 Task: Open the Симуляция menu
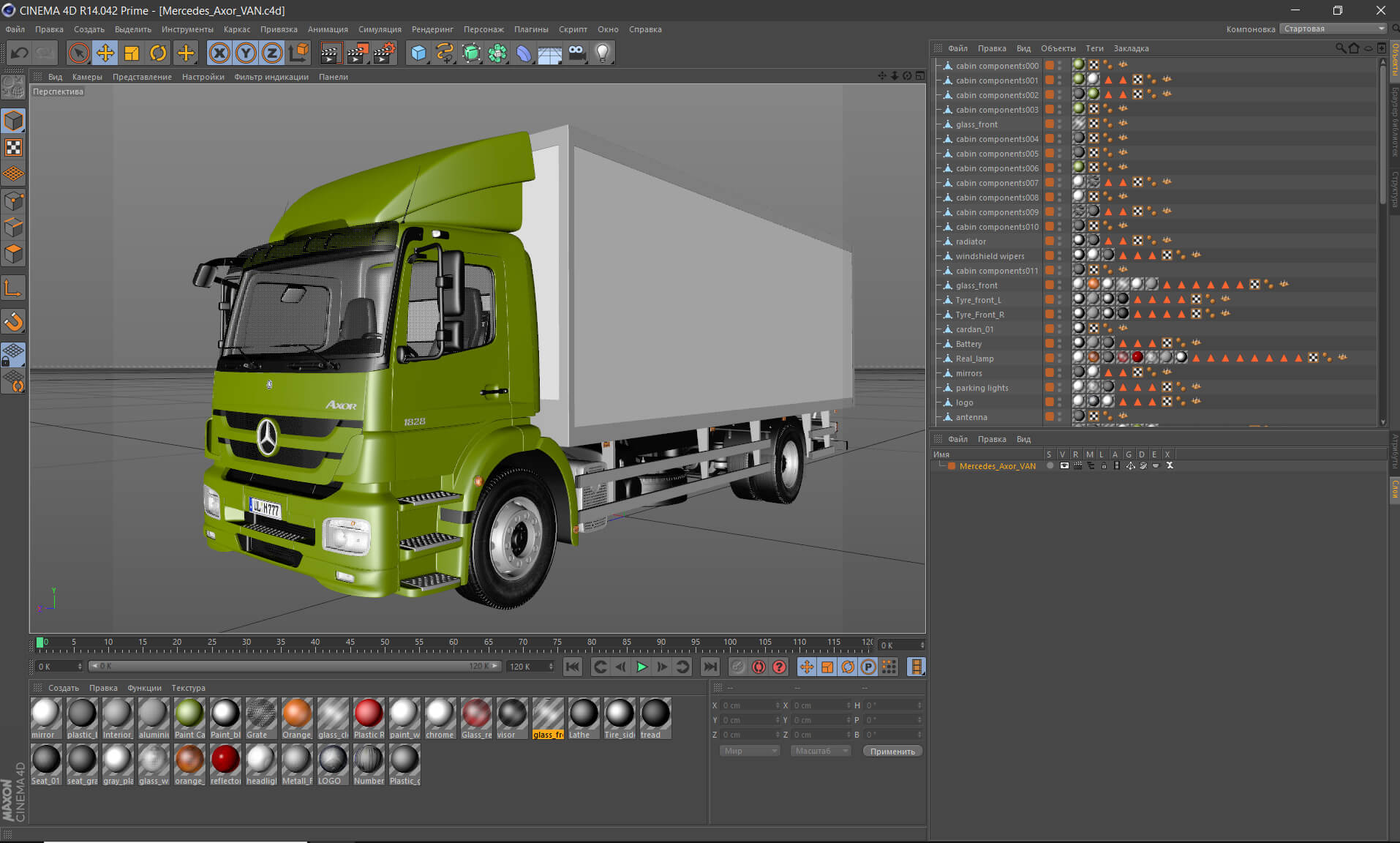[380, 29]
